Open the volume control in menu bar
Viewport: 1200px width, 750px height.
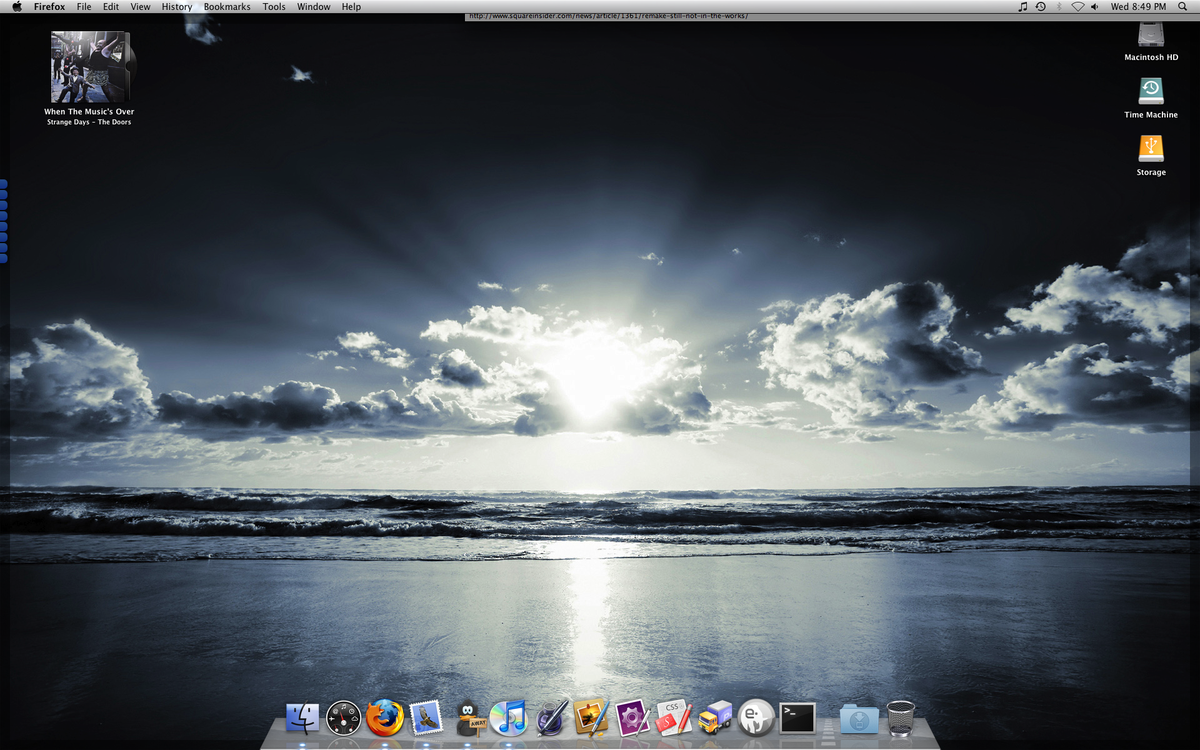click(x=1095, y=7)
